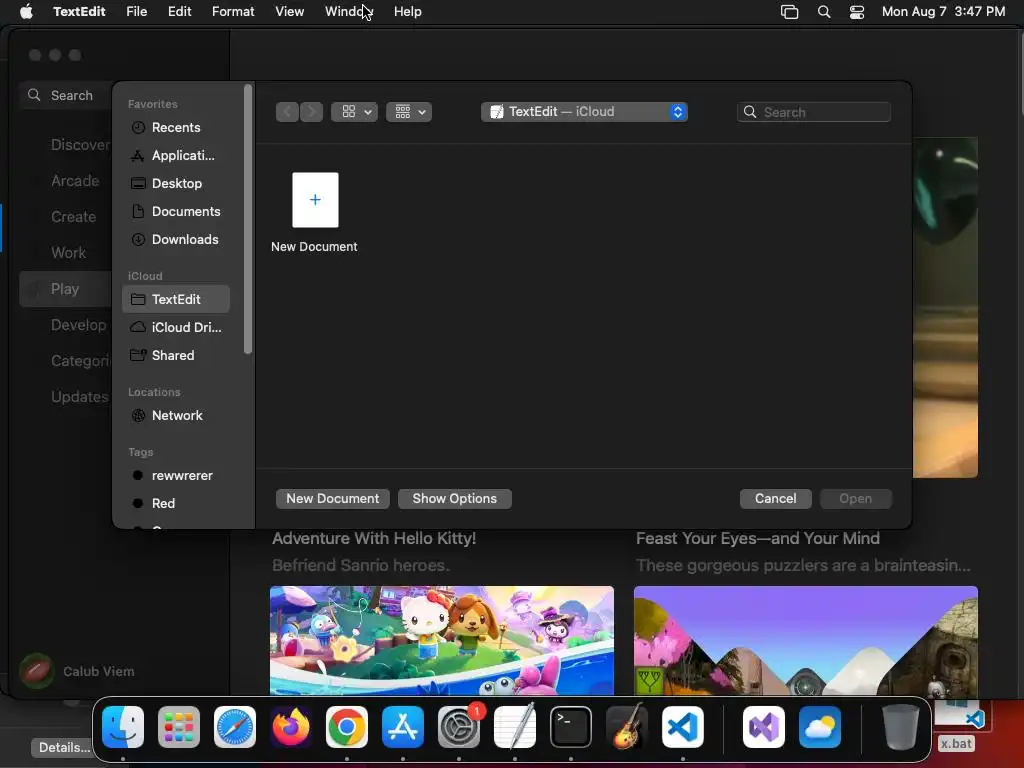1024x768 pixels.
Task: Launch Firefox from the dock
Action: pyautogui.click(x=291, y=727)
